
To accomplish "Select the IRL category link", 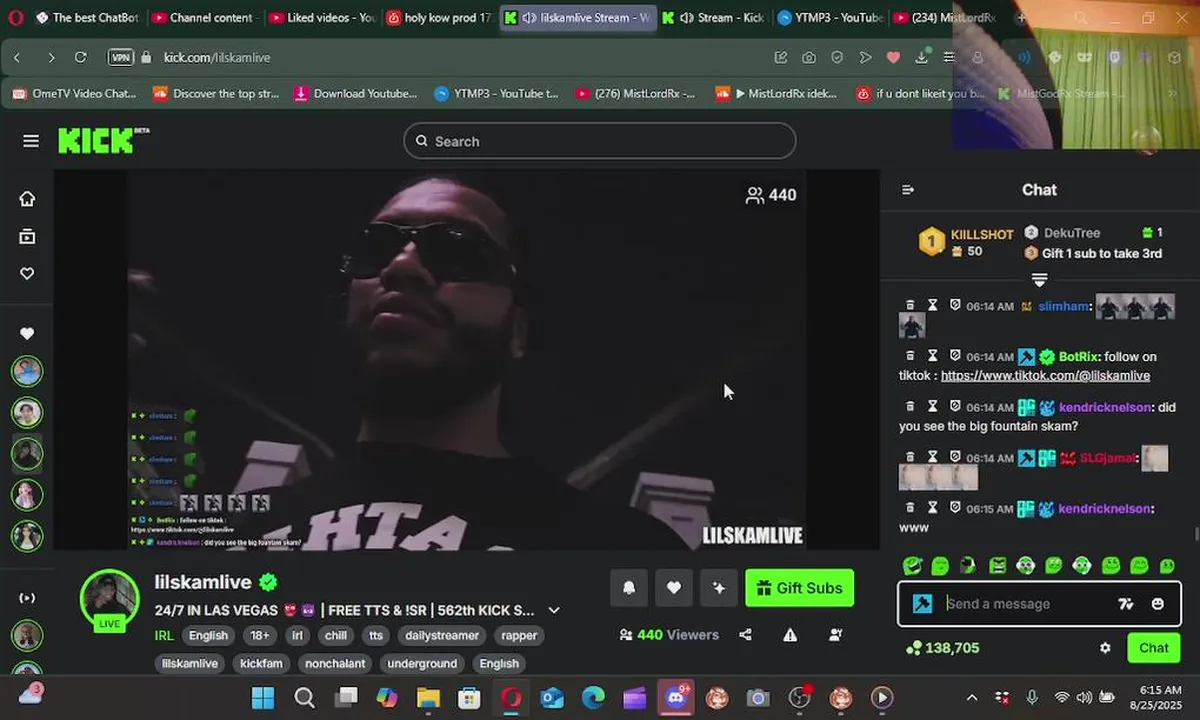I will coord(164,635).
